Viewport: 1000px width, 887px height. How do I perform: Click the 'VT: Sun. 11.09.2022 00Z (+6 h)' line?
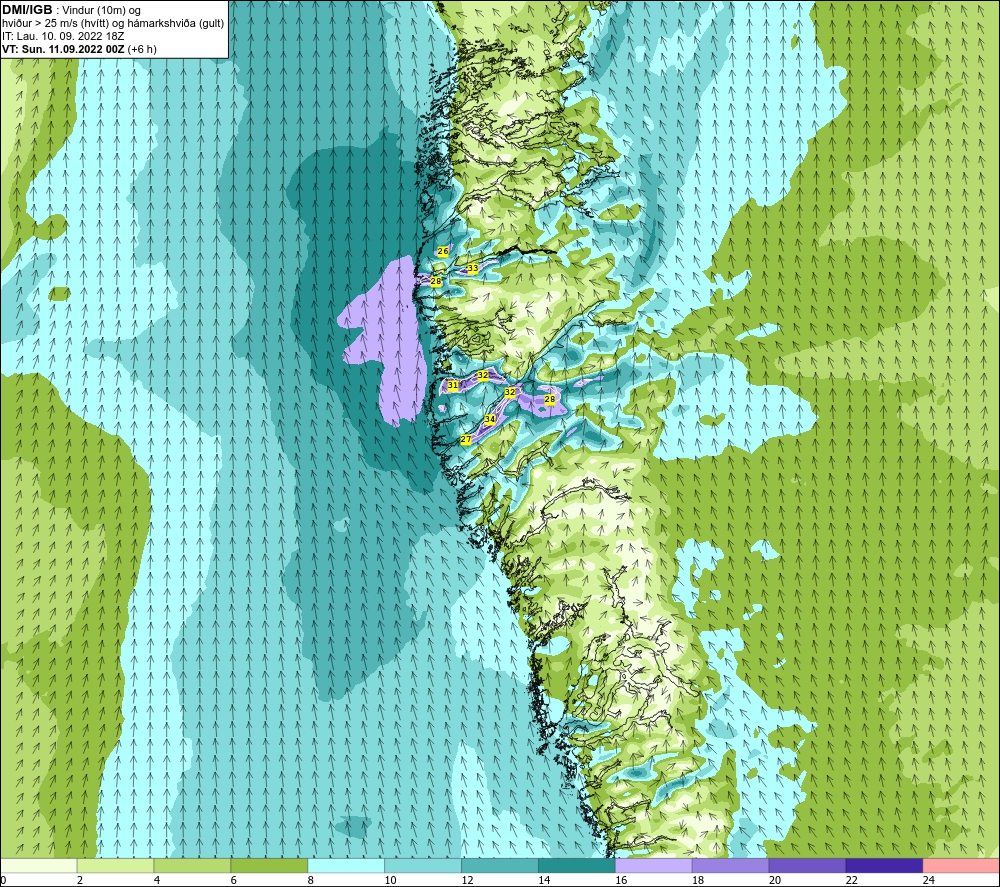click(x=79, y=49)
